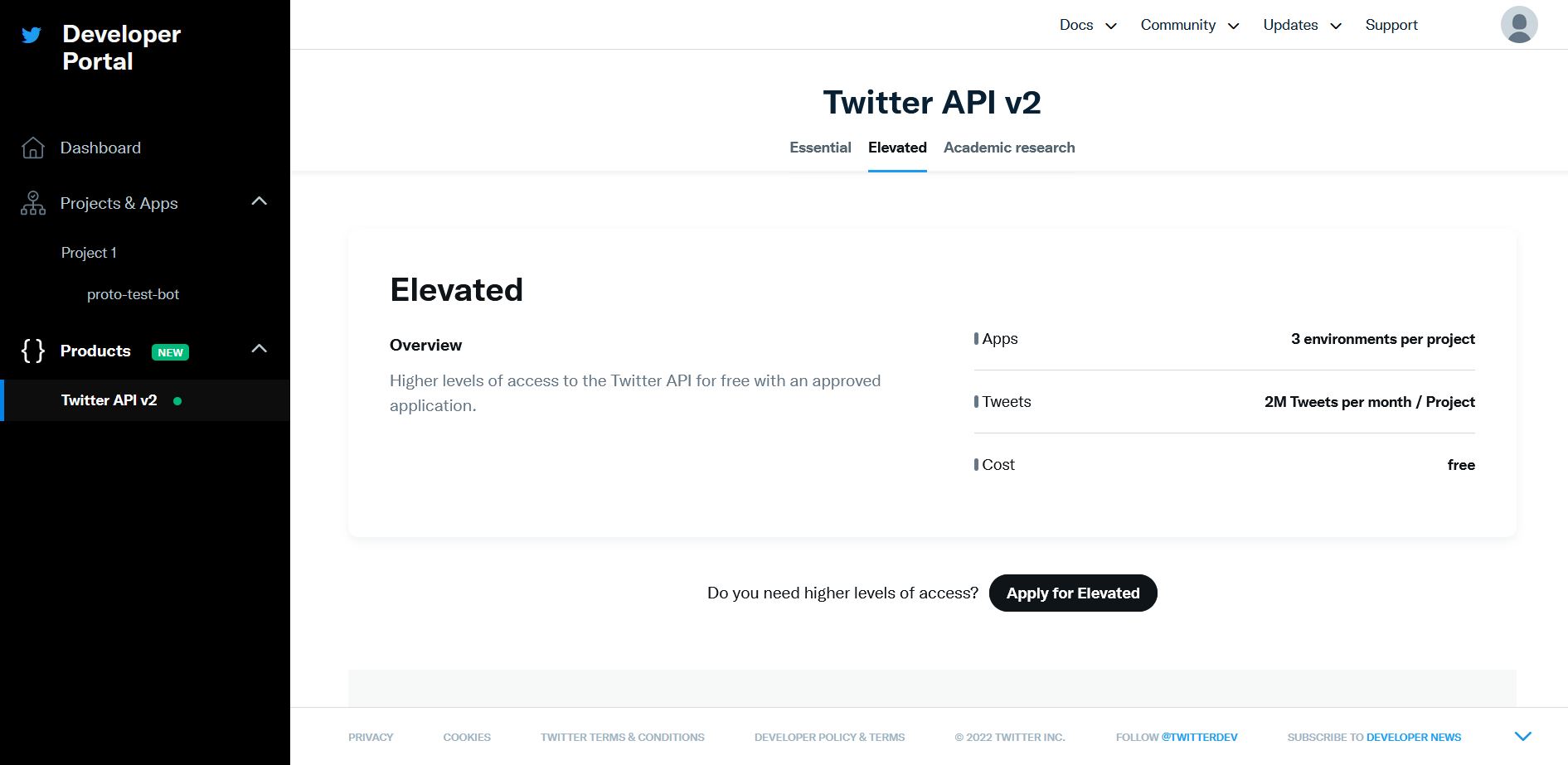This screenshot has height=765, width=1568.
Task: Click the Overview heading
Action: pos(425,345)
